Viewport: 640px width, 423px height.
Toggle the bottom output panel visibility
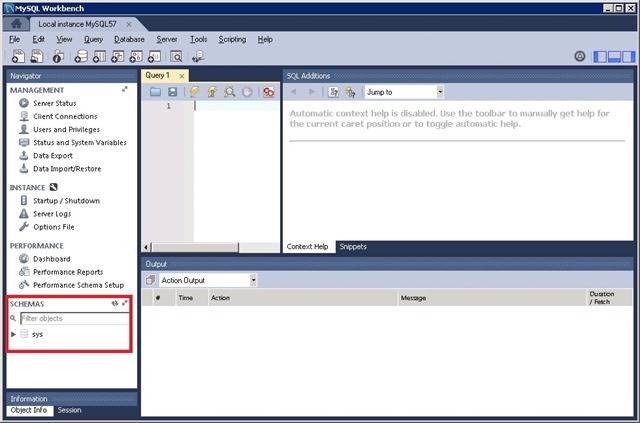click(614, 56)
